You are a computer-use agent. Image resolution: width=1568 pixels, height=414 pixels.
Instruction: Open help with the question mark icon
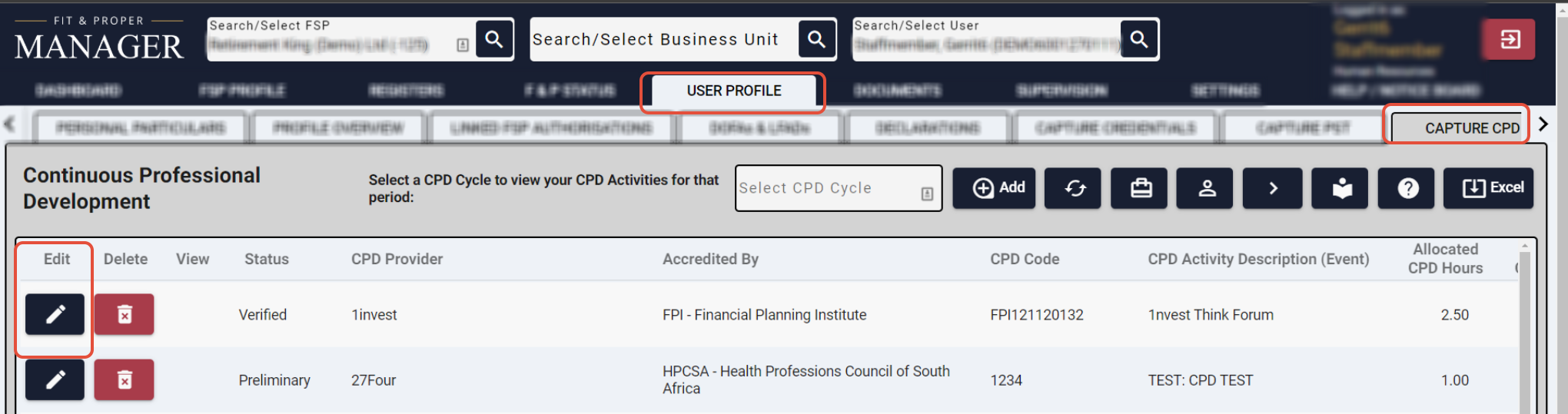1407,188
